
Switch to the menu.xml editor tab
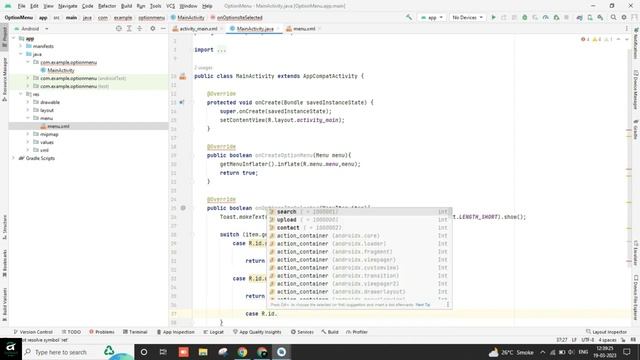pyautogui.click(x=303, y=29)
